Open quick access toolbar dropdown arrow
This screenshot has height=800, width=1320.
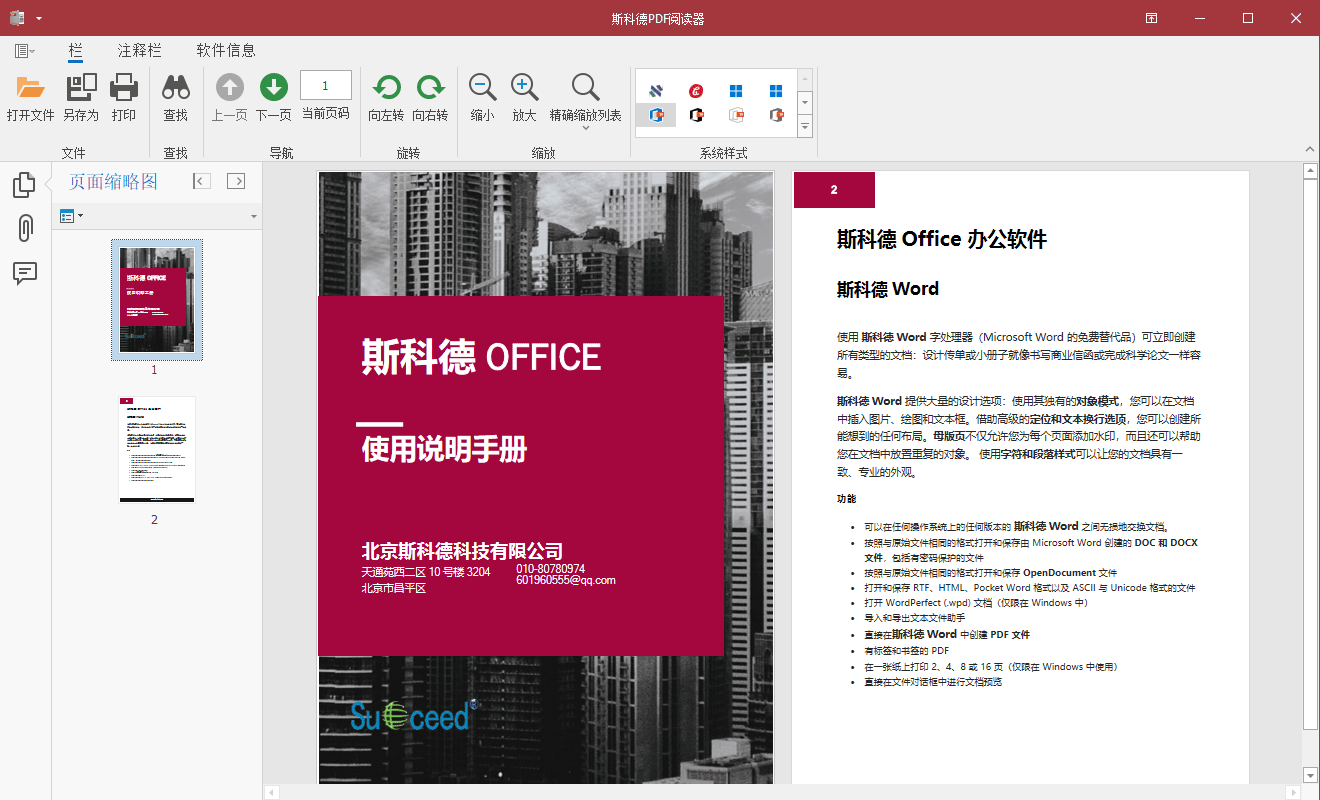click(x=39, y=19)
